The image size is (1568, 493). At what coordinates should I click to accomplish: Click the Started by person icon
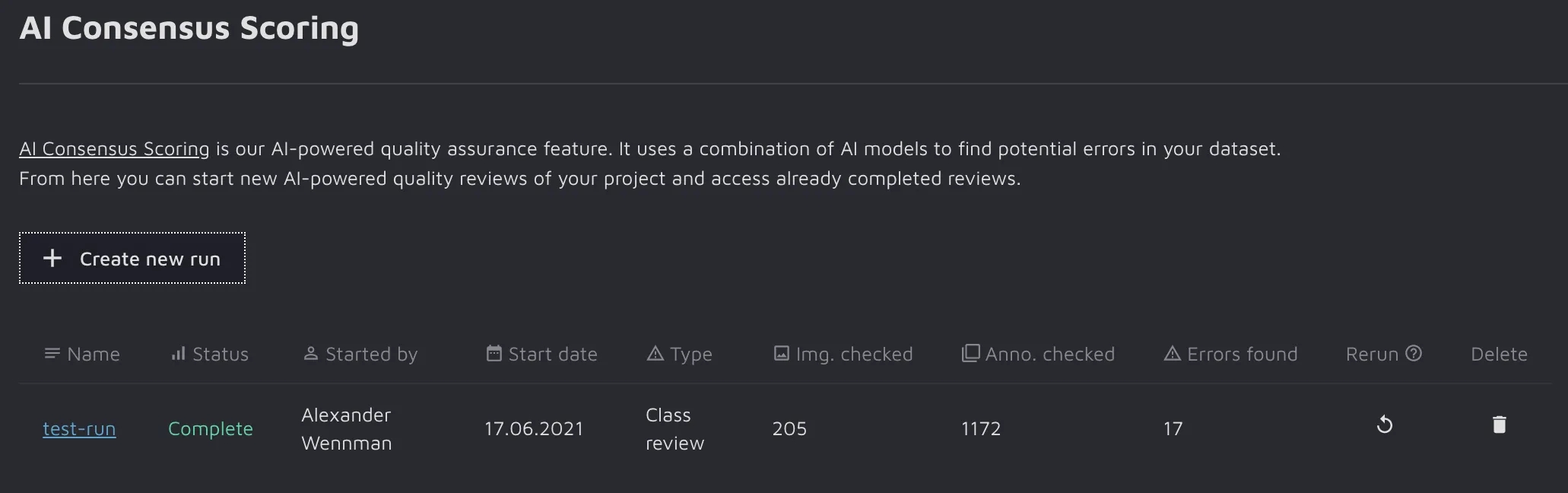(310, 354)
